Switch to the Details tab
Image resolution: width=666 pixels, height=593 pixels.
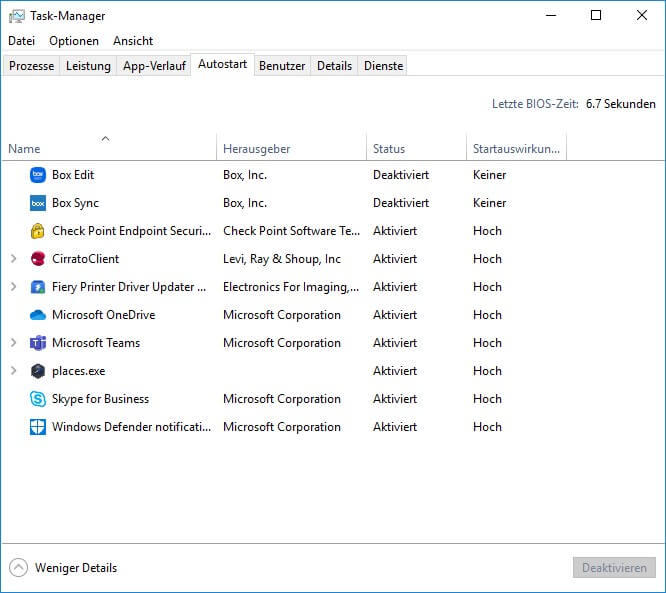point(334,66)
